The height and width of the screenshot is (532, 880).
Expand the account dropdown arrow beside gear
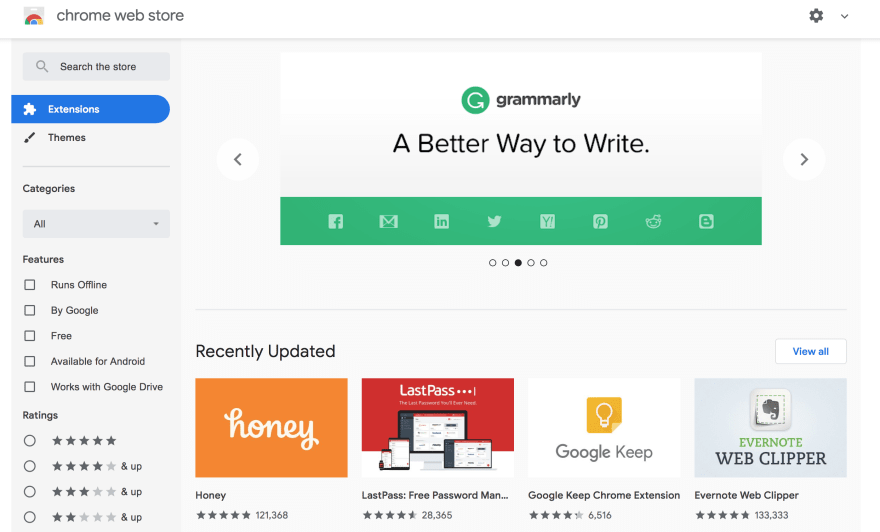click(x=844, y=16)
